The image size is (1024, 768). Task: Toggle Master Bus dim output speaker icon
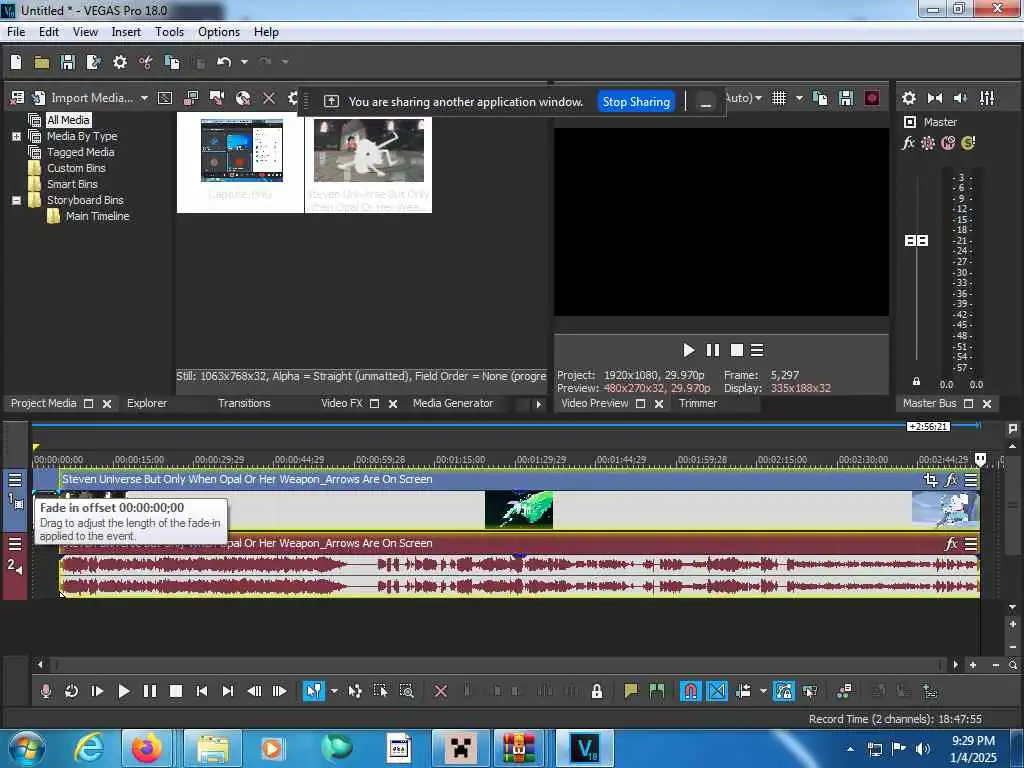tap(960, 98)
